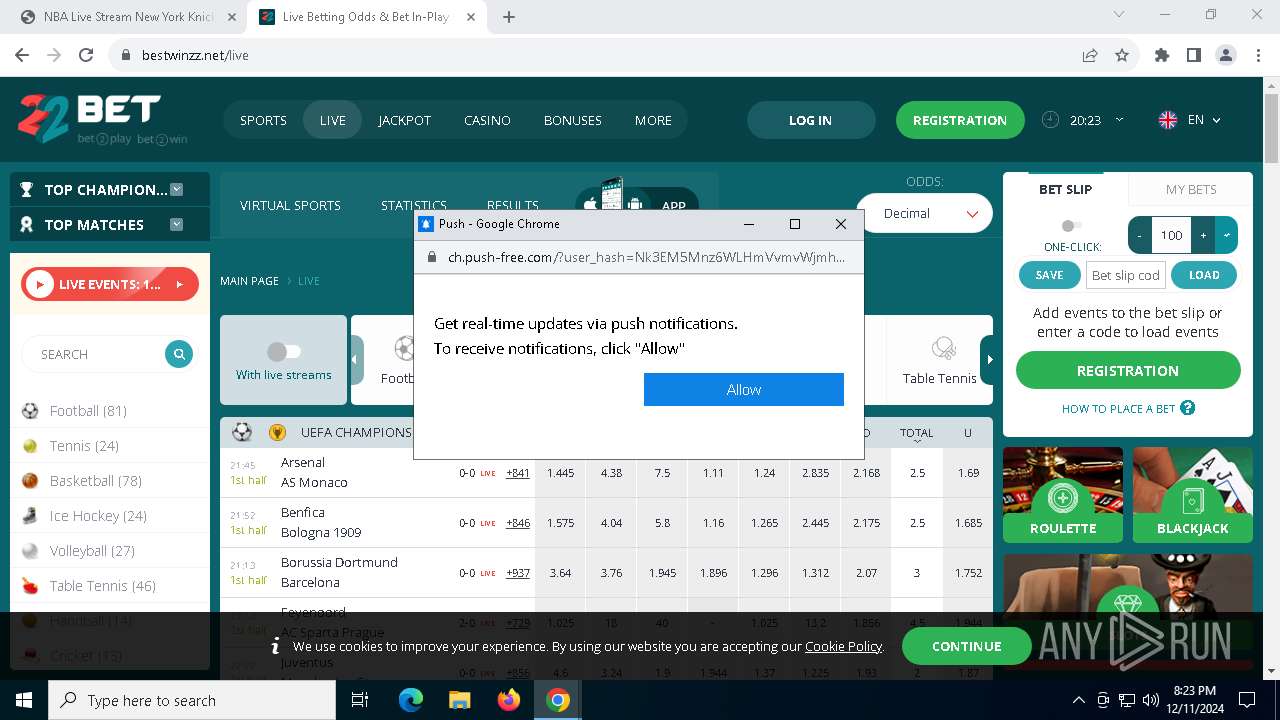Open Windows Start menu

click(24, 700)
